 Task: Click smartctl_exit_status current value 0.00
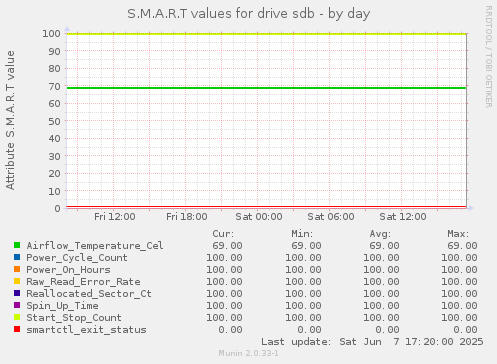(230, 330)
